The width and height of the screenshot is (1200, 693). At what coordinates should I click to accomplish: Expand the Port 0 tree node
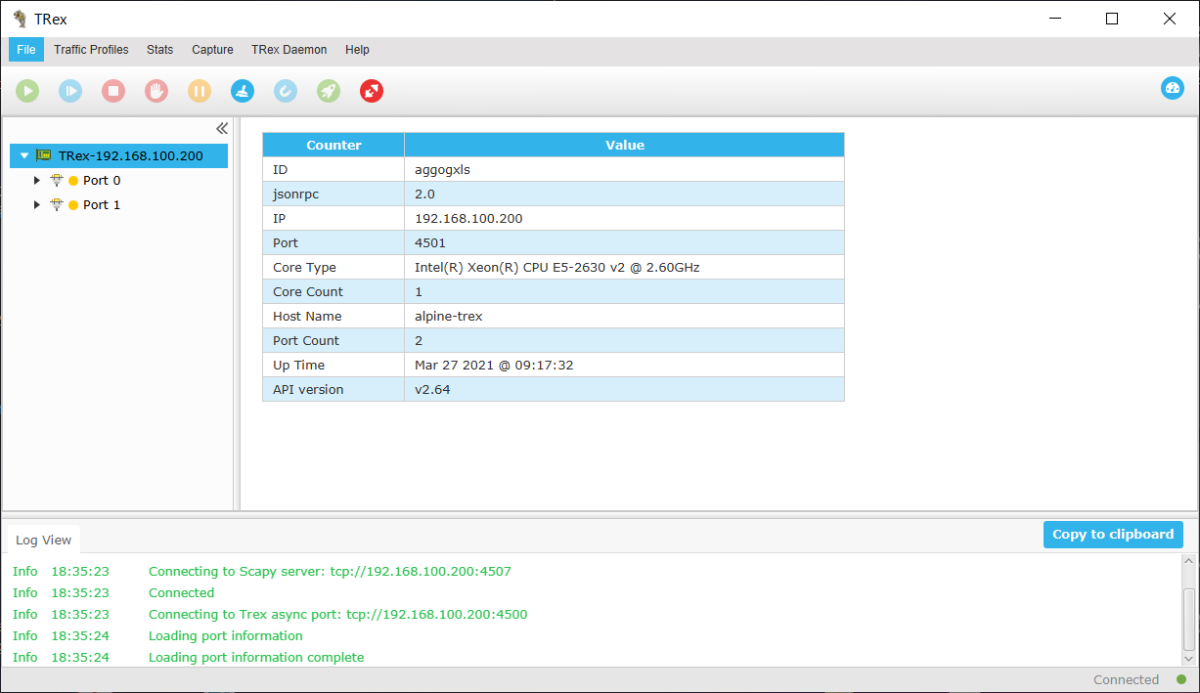click(37, 180)
